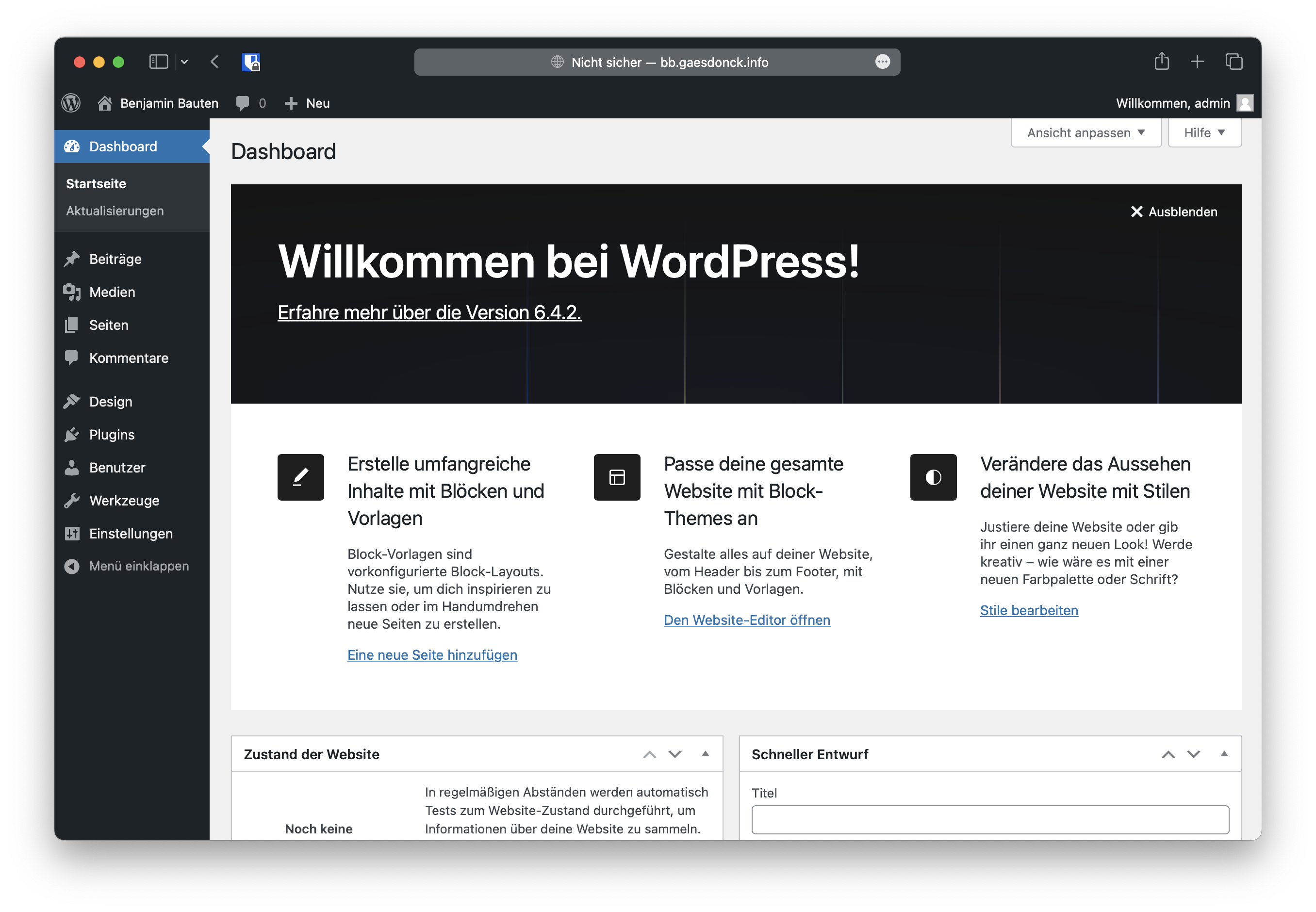Screen dimensions: 1316x912
Task: Toggle the Safari sidebar
Action: point(158,62)
